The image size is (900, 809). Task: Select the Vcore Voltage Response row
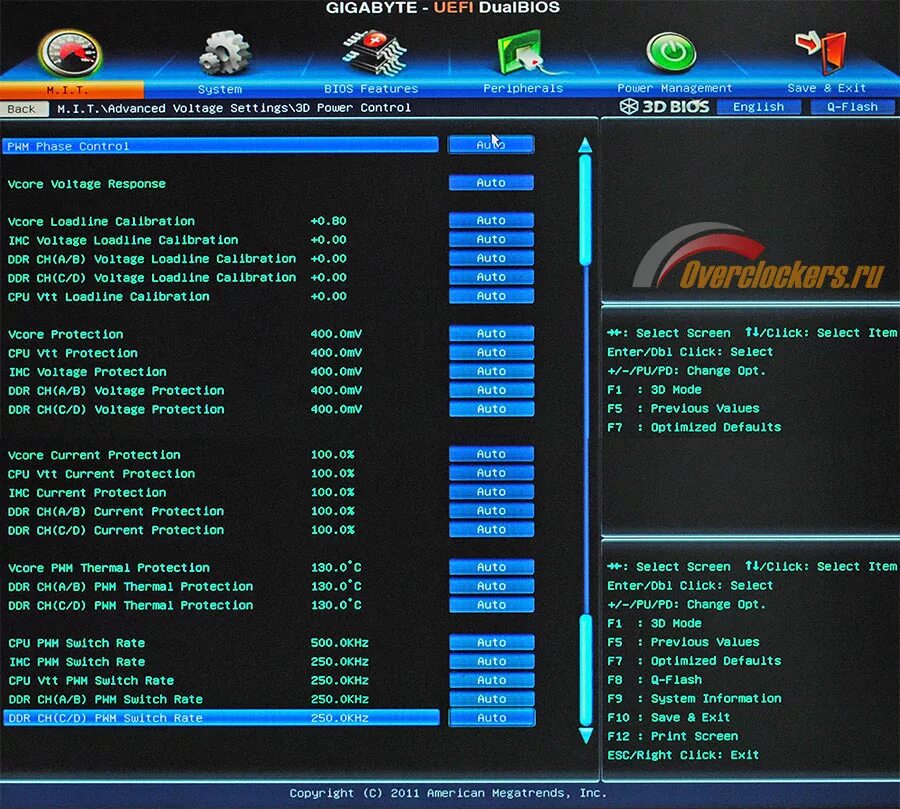click(87, 184)
